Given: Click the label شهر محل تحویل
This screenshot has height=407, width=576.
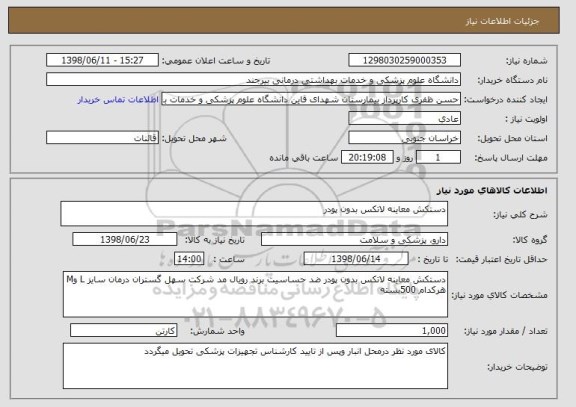Looking at the screenshot, I should point(194,138).
